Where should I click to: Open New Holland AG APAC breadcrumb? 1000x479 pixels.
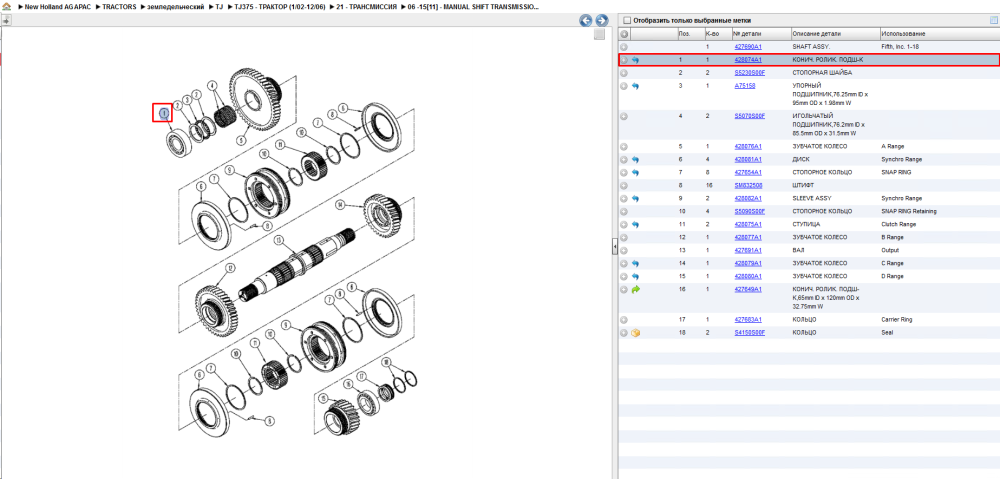59,6
